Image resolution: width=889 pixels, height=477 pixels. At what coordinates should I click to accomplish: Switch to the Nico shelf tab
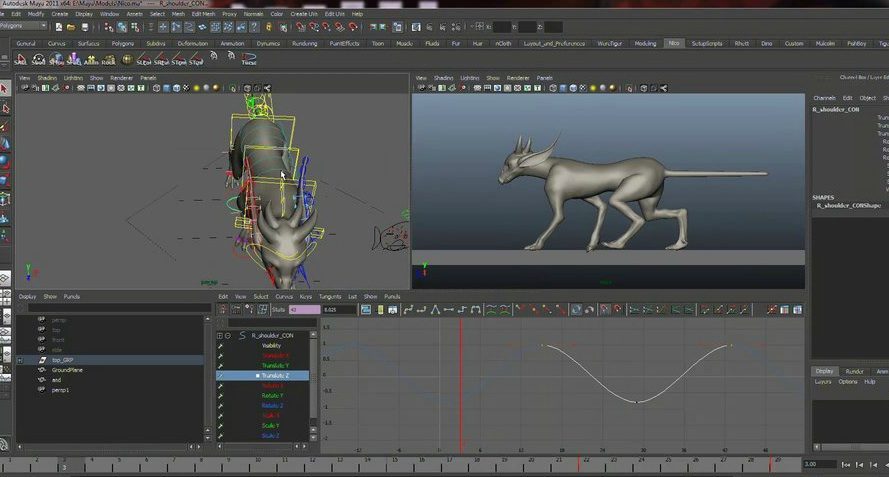click(674, 43)
